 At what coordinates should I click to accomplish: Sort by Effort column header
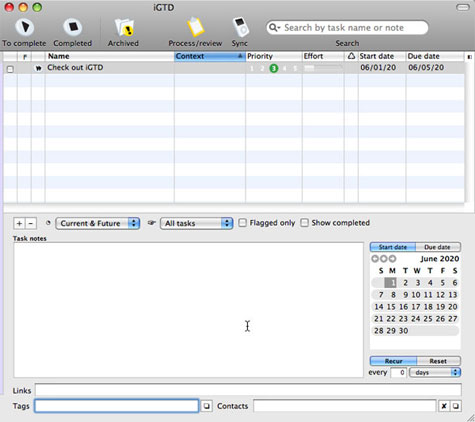323,56
